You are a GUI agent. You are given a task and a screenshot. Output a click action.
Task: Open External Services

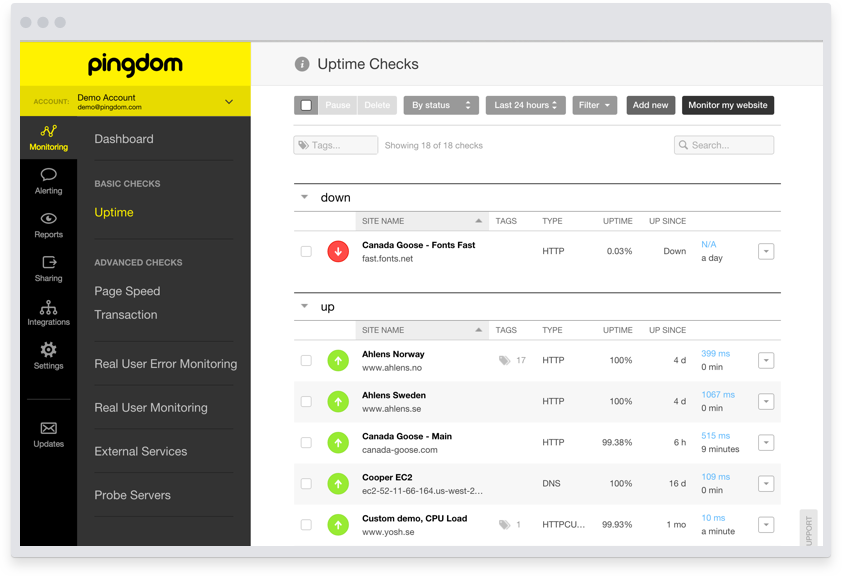pyautogui.click(x=141, y=451)
